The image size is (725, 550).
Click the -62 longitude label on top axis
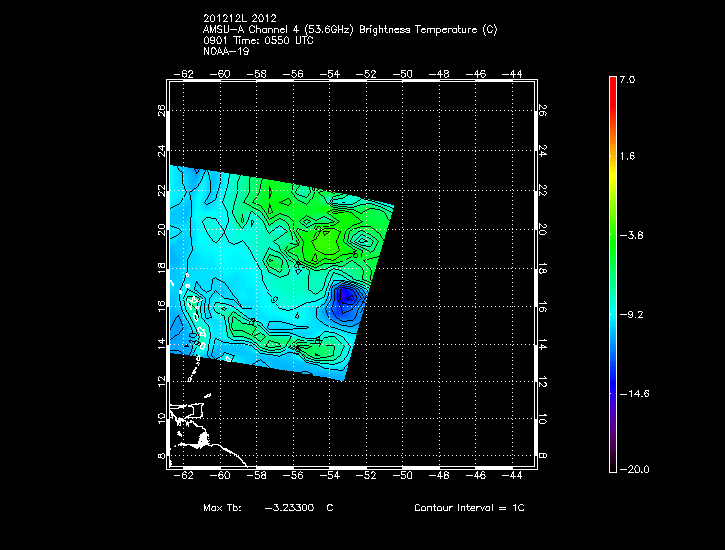tap(184, 73)
